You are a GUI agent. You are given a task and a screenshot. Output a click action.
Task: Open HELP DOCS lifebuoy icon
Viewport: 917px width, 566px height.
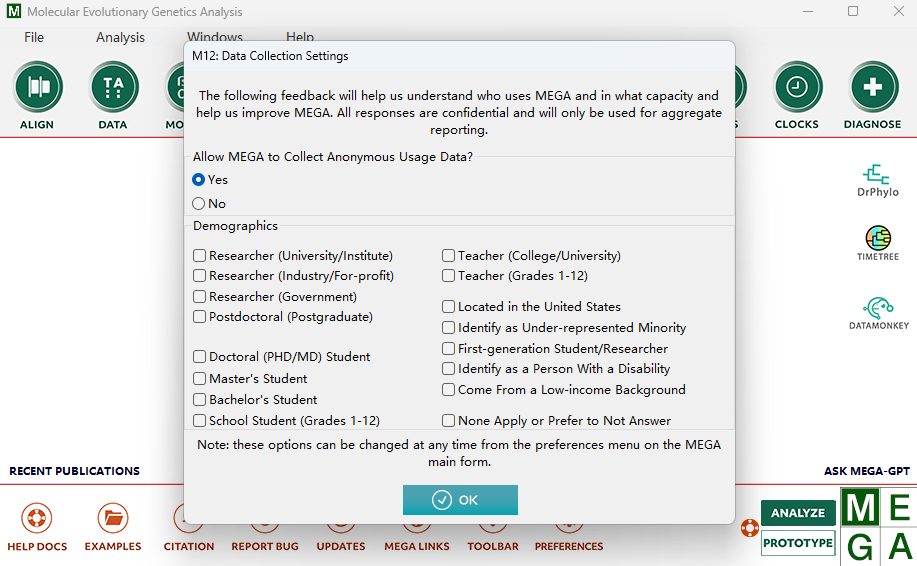pos(36,519)
